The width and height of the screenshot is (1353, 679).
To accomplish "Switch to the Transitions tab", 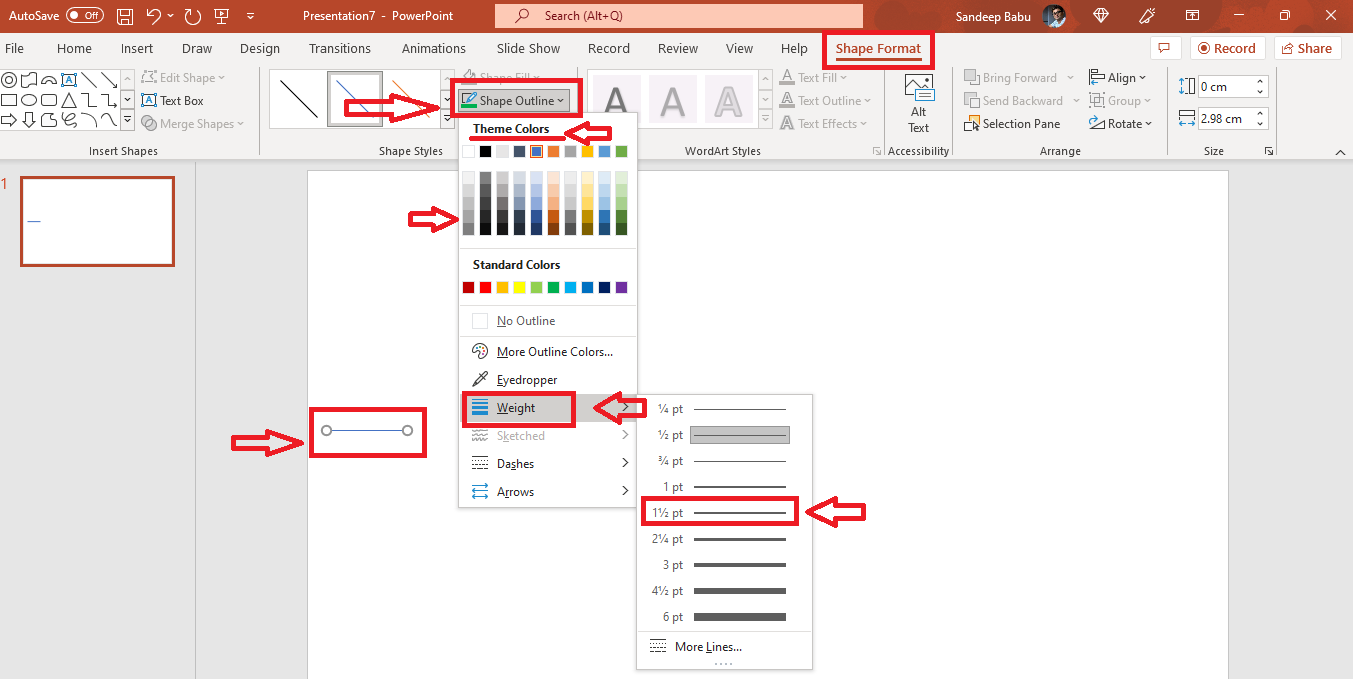I will coord(340,48).
